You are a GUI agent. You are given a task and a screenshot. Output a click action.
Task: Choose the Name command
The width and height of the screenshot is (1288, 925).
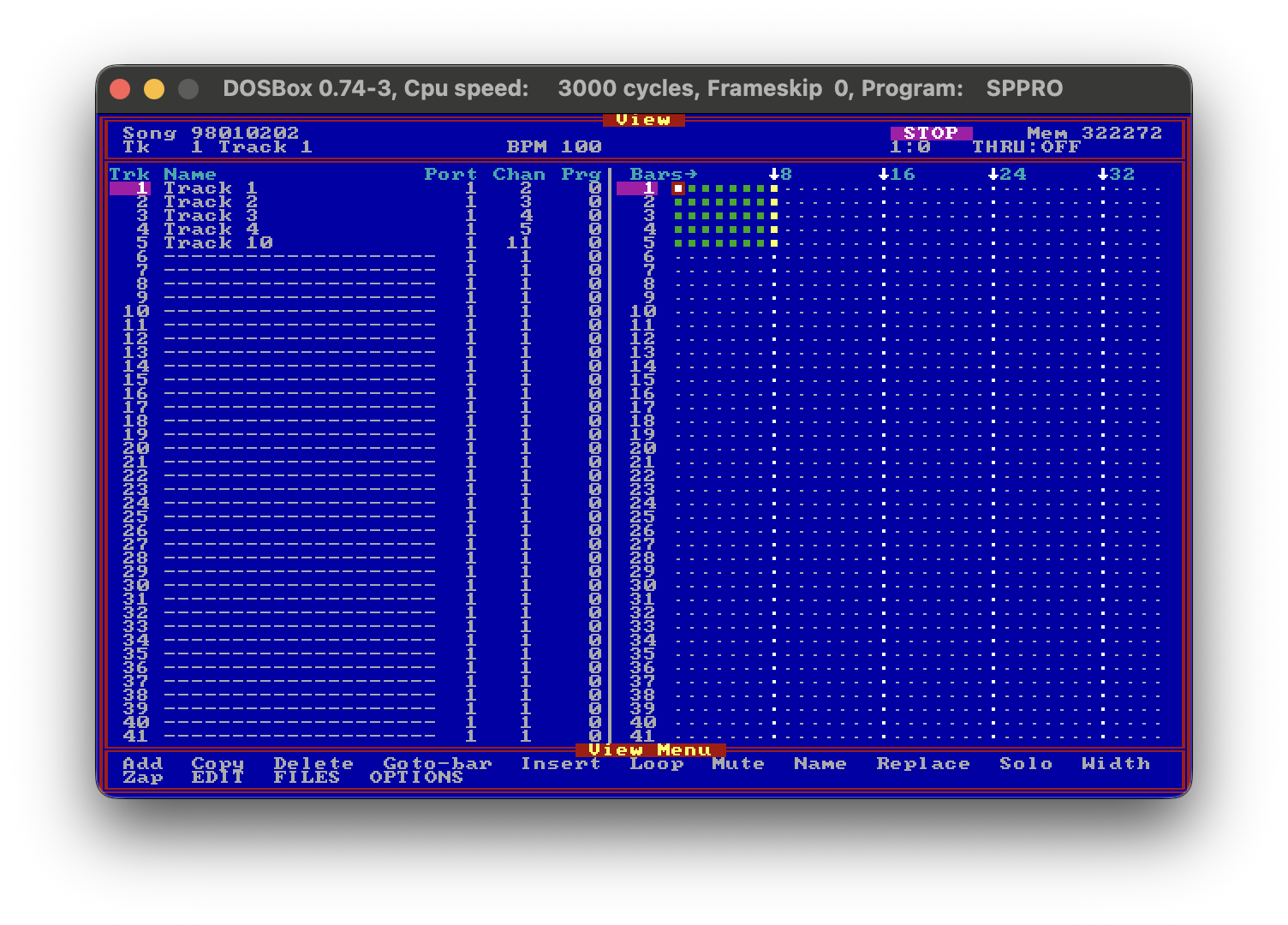click(820, 763)
